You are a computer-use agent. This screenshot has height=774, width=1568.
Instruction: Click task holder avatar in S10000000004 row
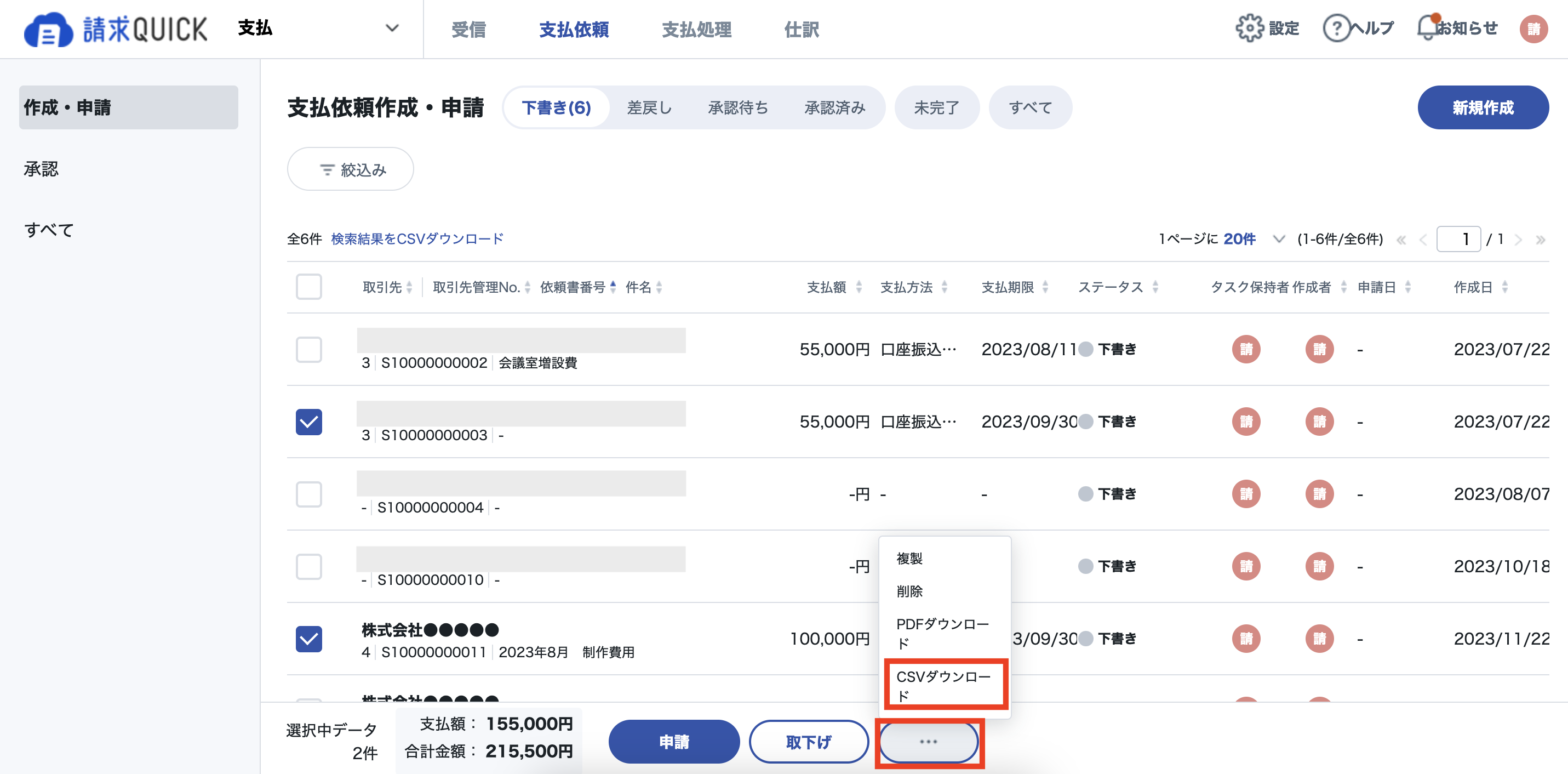tap(1246, 494)
